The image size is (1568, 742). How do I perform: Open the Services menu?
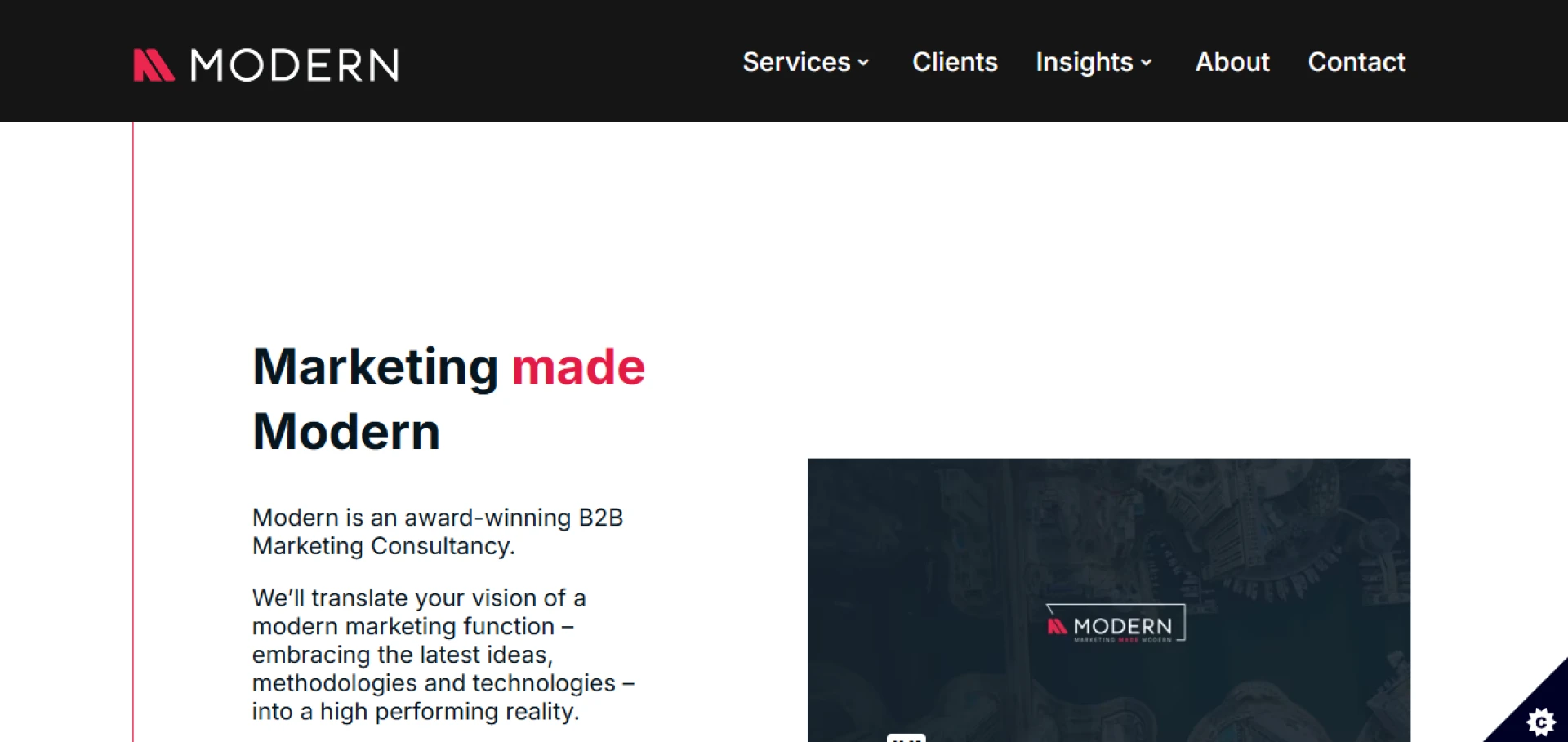pyautogui.click(x=796, y=62)
